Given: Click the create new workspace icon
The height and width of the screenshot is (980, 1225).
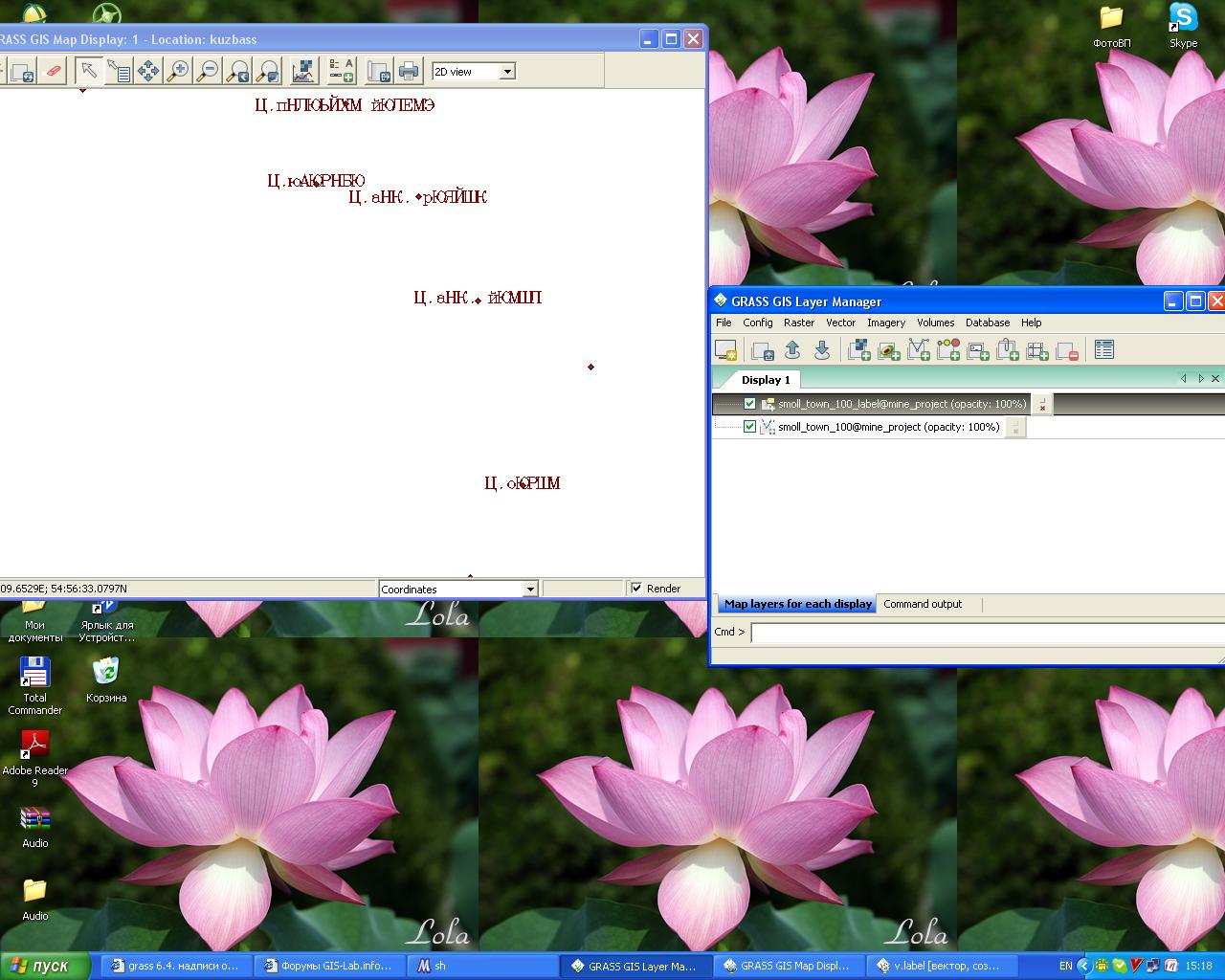Looking at the screenshot, I should [763, 350].
